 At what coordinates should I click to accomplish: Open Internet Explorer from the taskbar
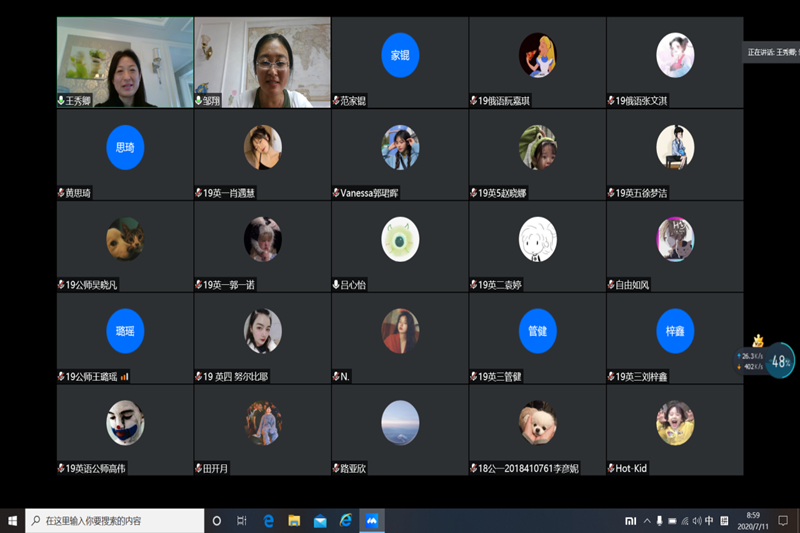click(346, 521)
